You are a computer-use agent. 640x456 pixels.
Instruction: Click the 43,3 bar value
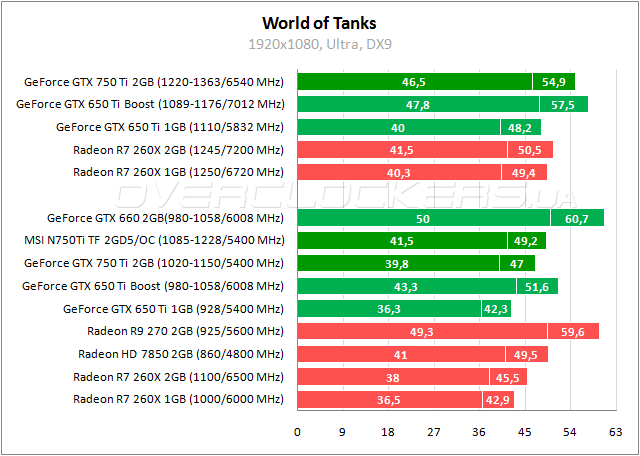[x=406, y=287]
